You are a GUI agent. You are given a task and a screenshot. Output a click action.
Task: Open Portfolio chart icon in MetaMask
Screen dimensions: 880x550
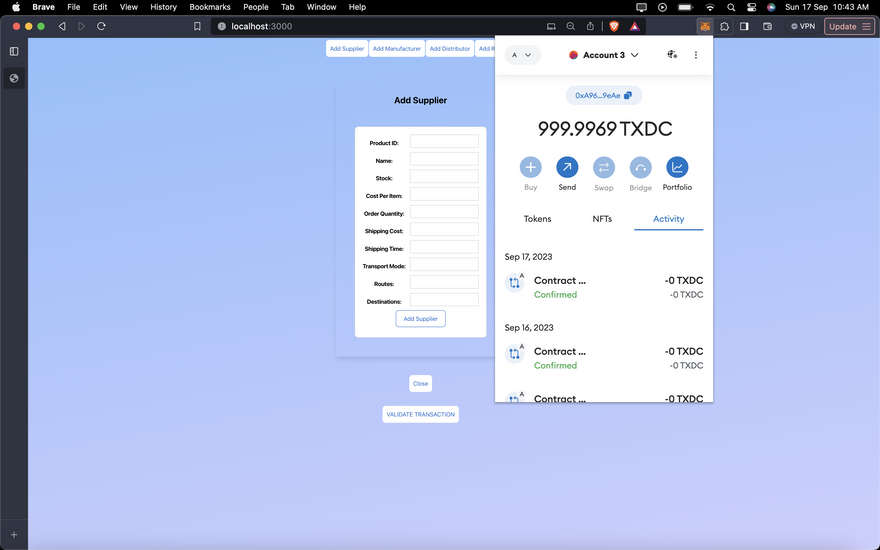click(x=677, y=167)
